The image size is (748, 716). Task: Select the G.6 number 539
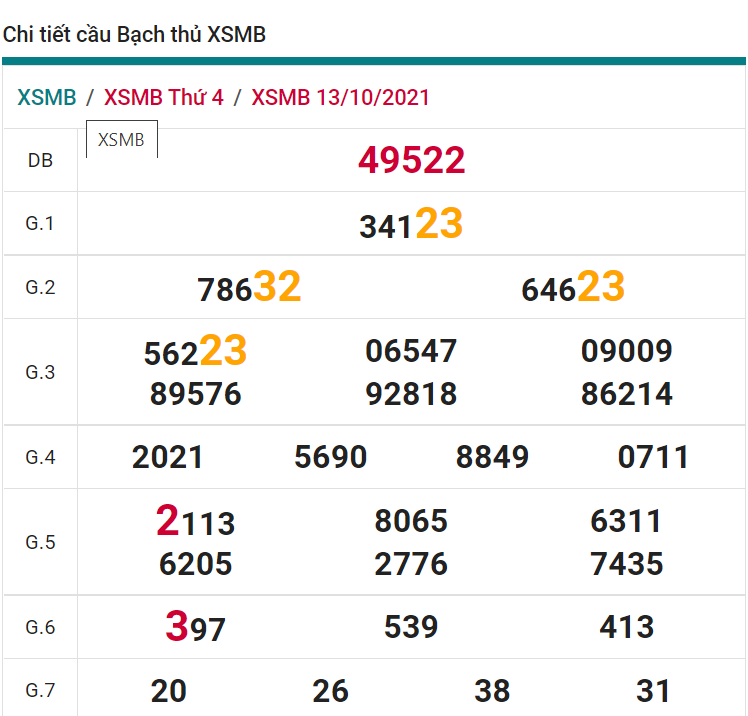[411, 627]
